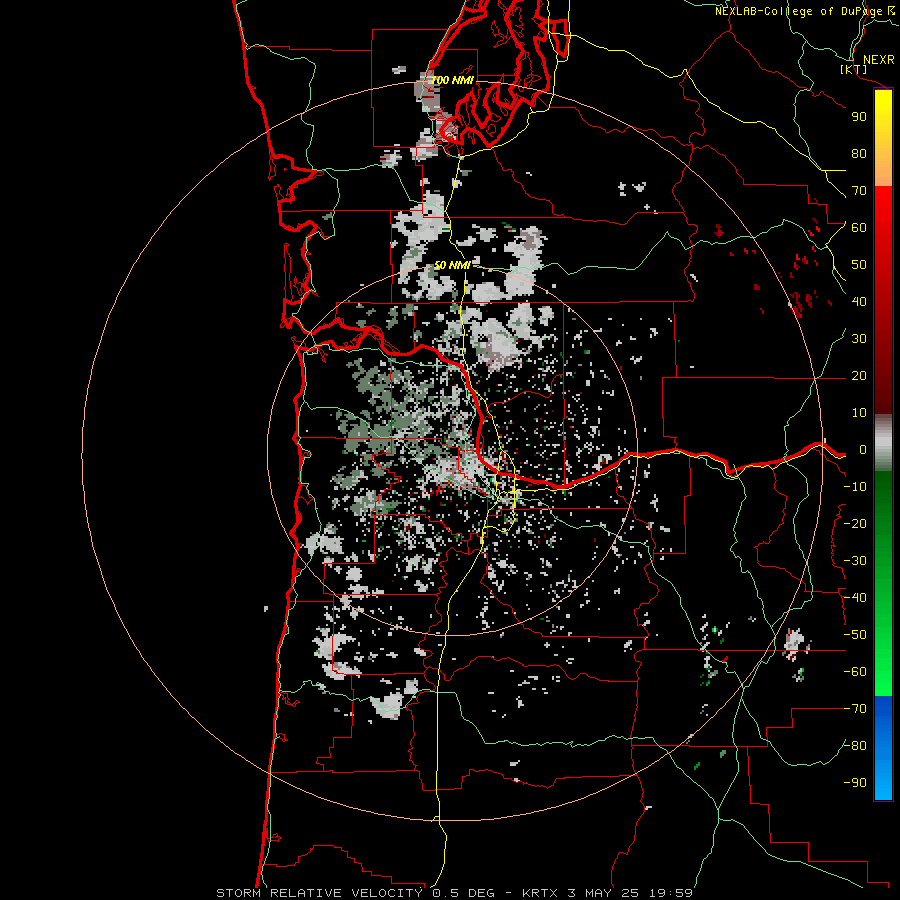Click the 80 value on velocity scale
Viewport: 900px width, 900px height.
coord(859,154)
